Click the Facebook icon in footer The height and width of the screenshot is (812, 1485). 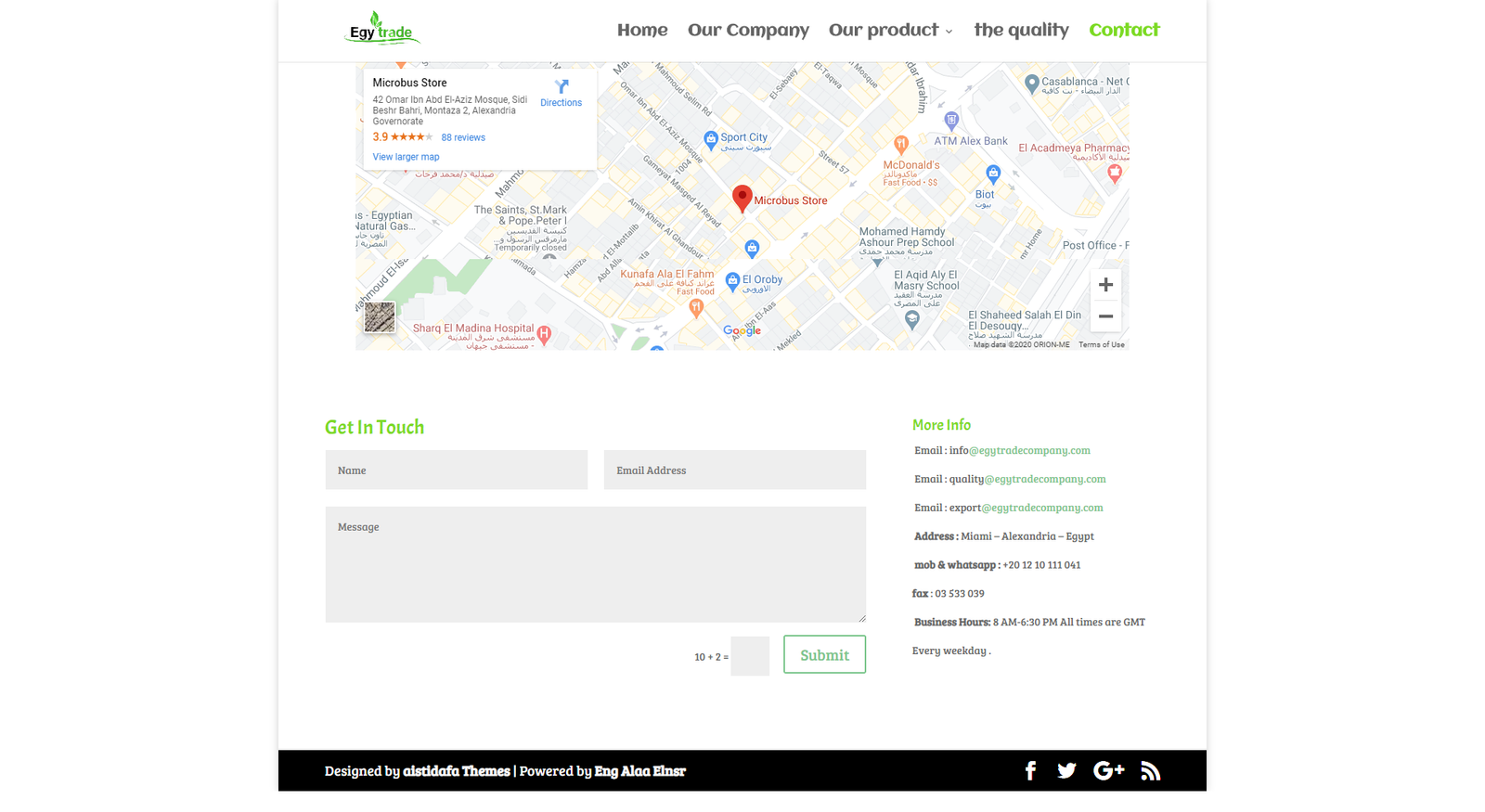click(1030, 771)
